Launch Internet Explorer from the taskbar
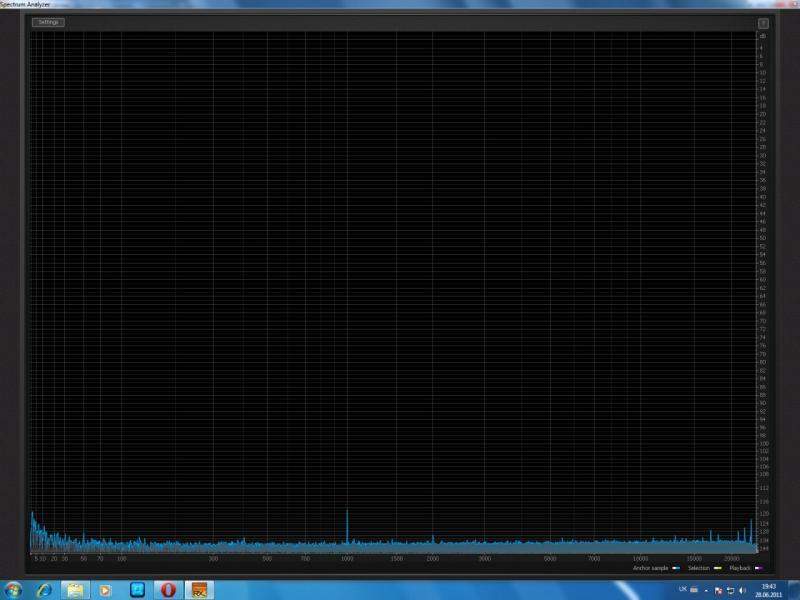 [44, 590]
